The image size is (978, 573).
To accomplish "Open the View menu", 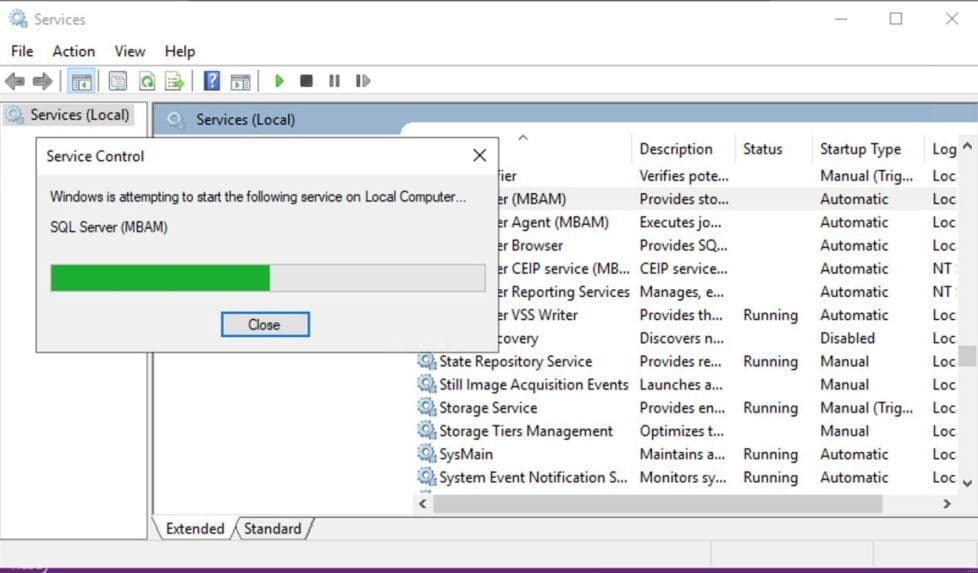I will (130, 51).
